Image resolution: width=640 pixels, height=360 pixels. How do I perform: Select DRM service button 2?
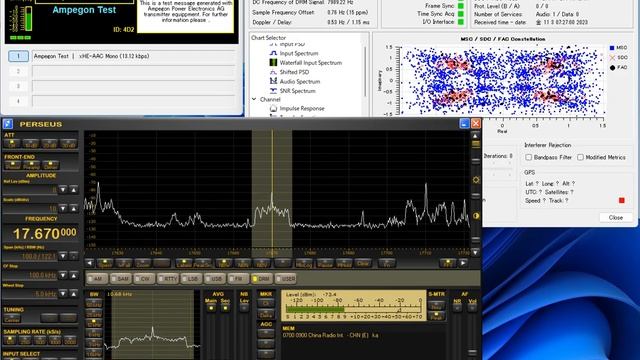tap(18, 71)
